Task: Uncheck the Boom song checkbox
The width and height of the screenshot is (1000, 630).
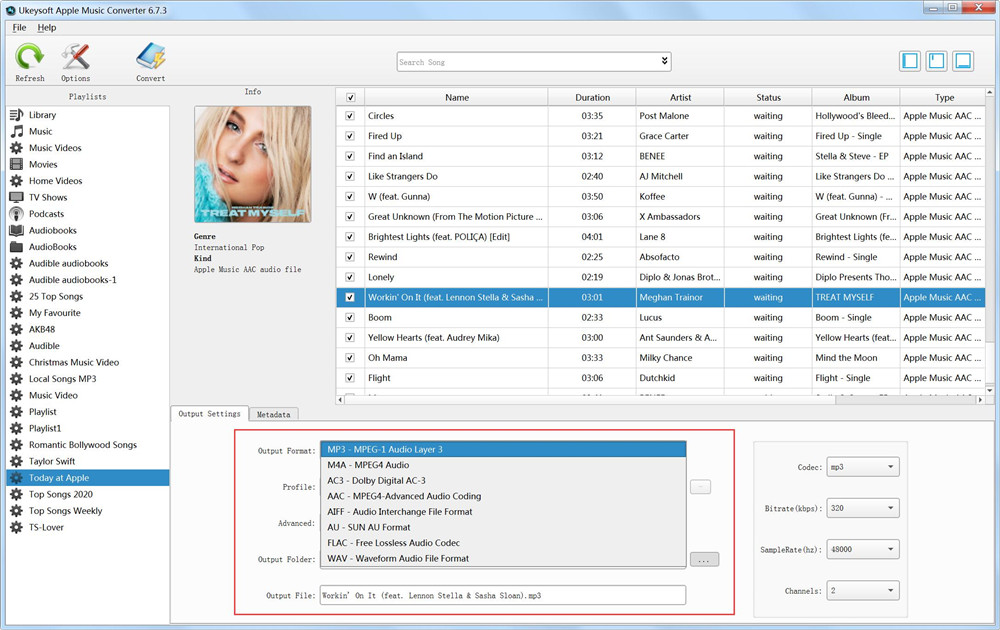Action: pyautogui.click(x=349, y=318)
